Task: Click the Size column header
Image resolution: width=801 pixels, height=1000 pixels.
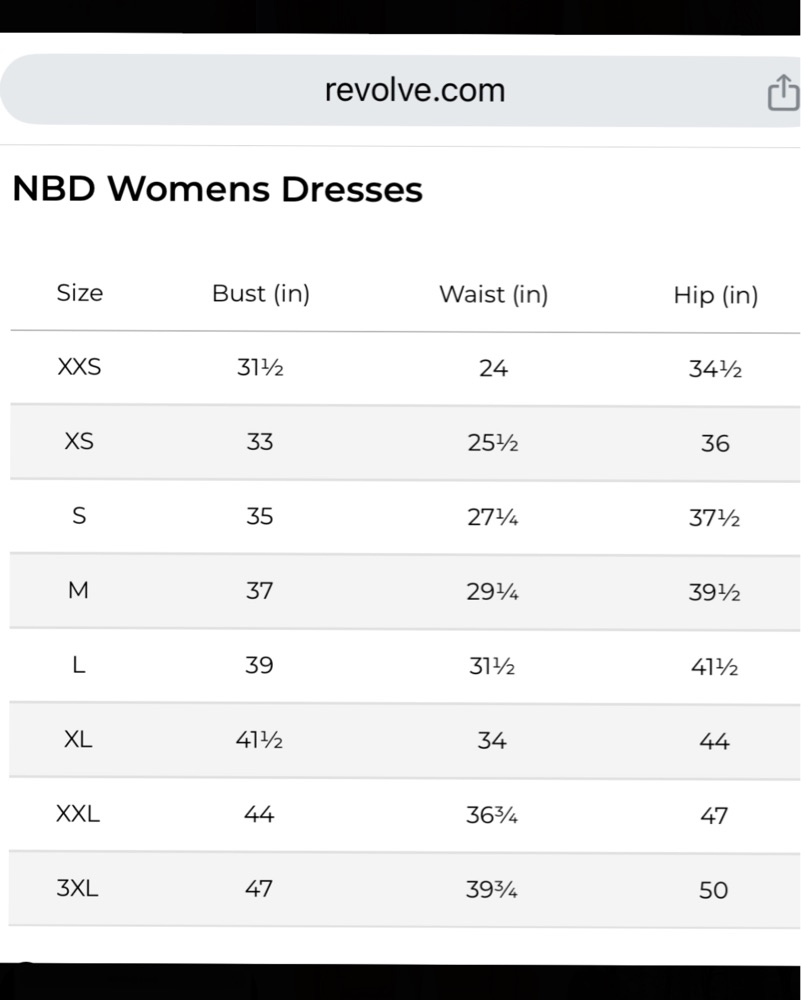Action: pyautogui.click(x=80, y=293)
